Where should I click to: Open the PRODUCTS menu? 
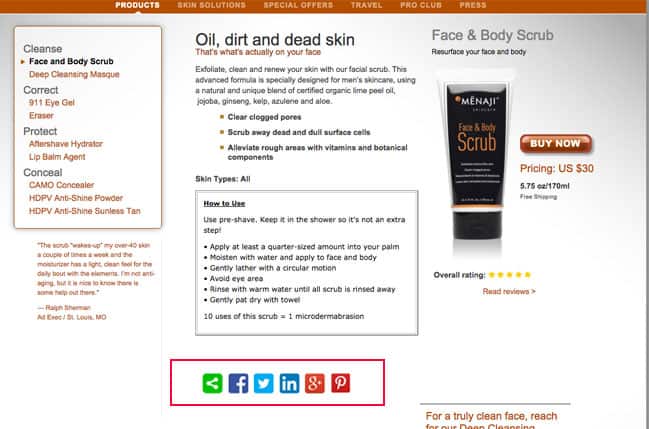pos(137,5)
